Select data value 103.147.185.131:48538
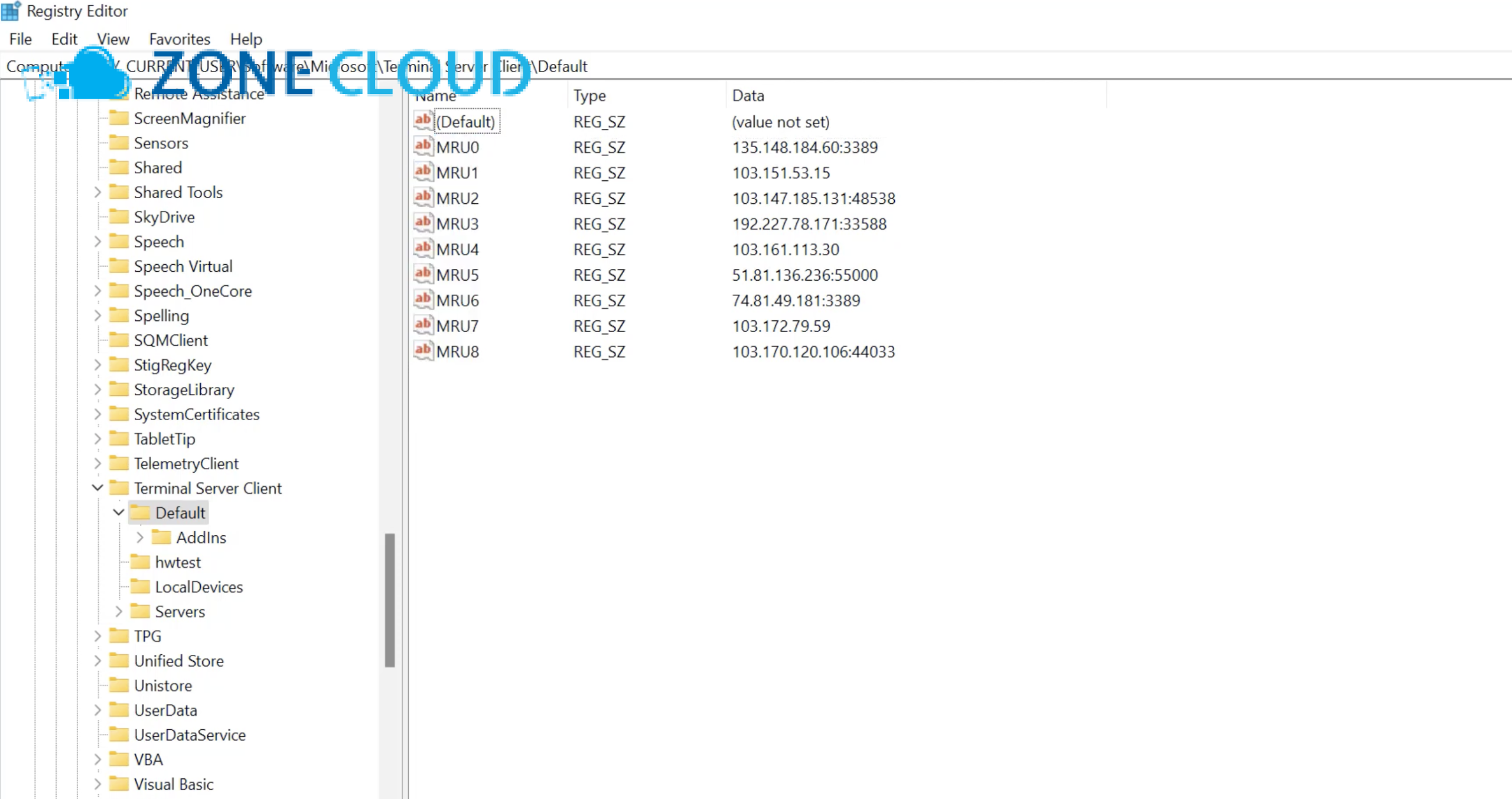1512x799 pixels. (x=814, y=198)
